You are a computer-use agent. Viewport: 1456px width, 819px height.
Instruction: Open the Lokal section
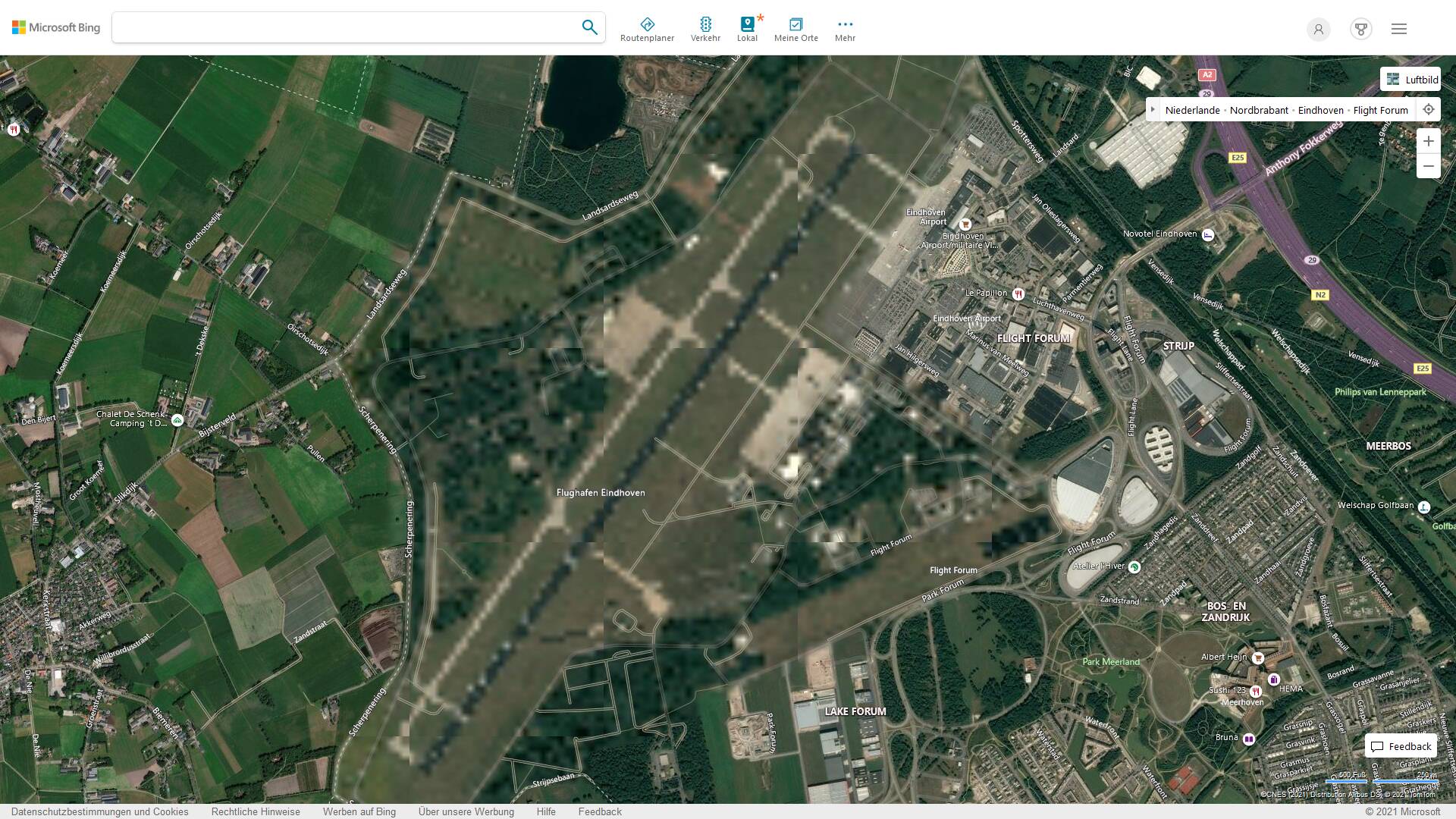pos(747,30)
